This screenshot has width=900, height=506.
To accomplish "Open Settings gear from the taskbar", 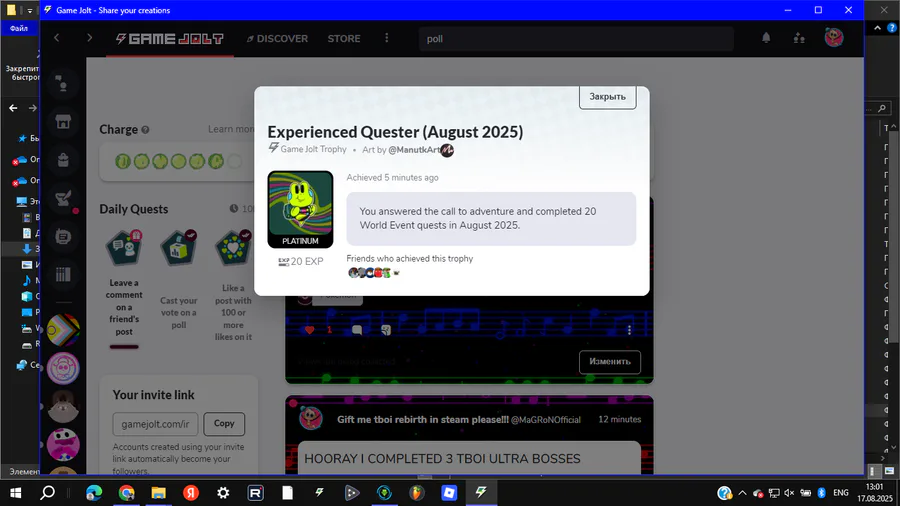I will pos(223,492).
